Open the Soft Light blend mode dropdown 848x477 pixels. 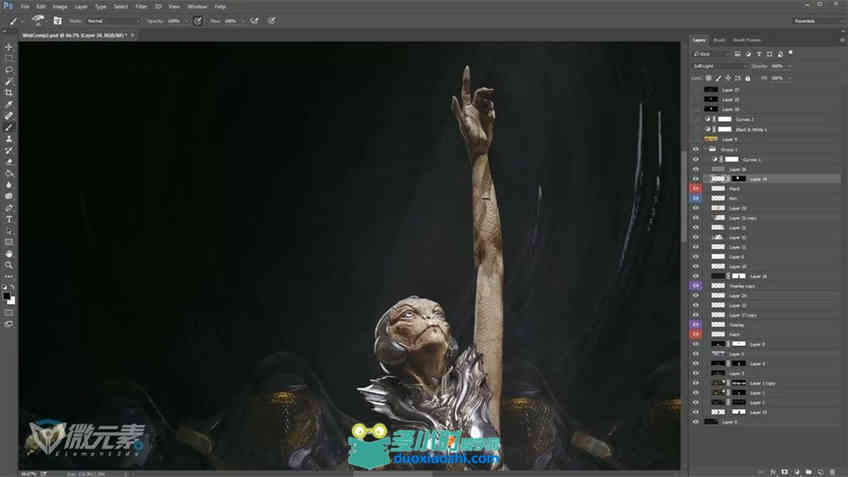720,66
